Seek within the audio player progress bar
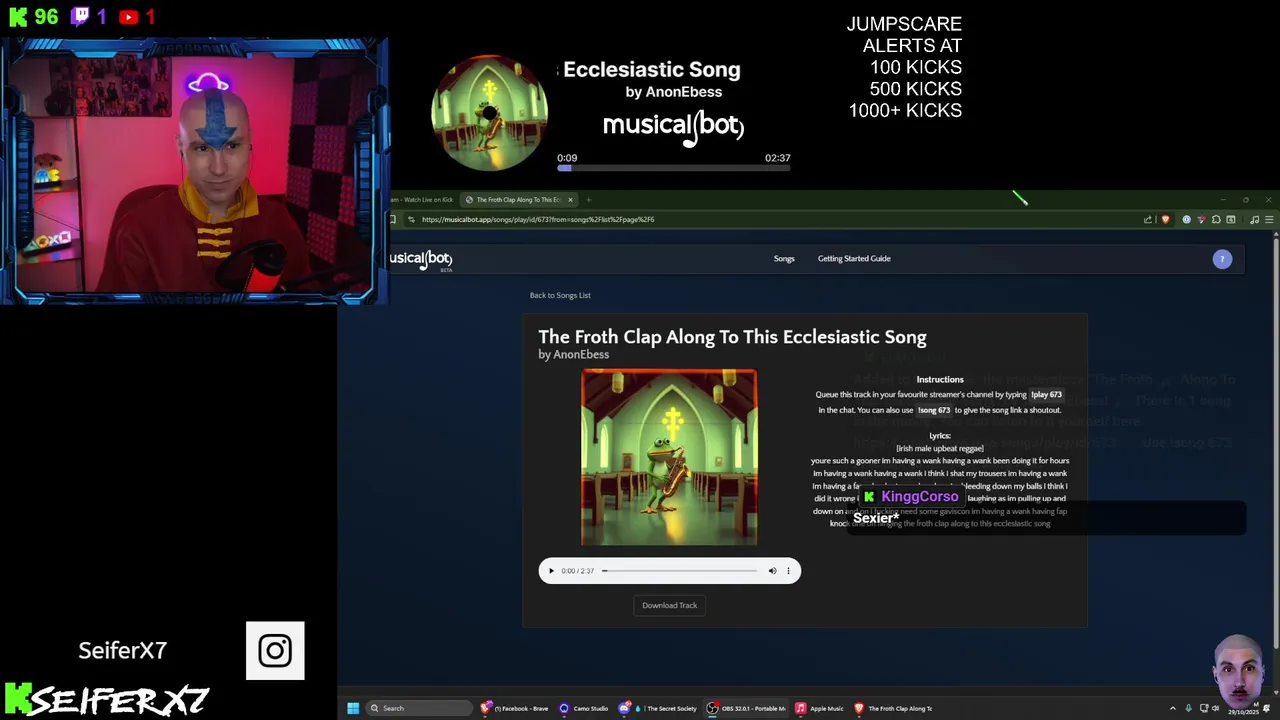This screenshot has width=1280, height=720. [680, 571]
